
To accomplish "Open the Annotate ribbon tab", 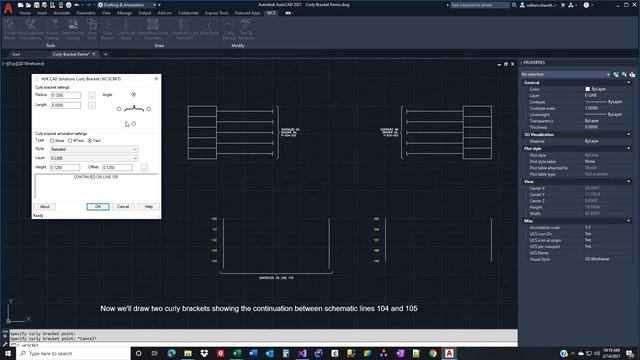I will 62,13.
